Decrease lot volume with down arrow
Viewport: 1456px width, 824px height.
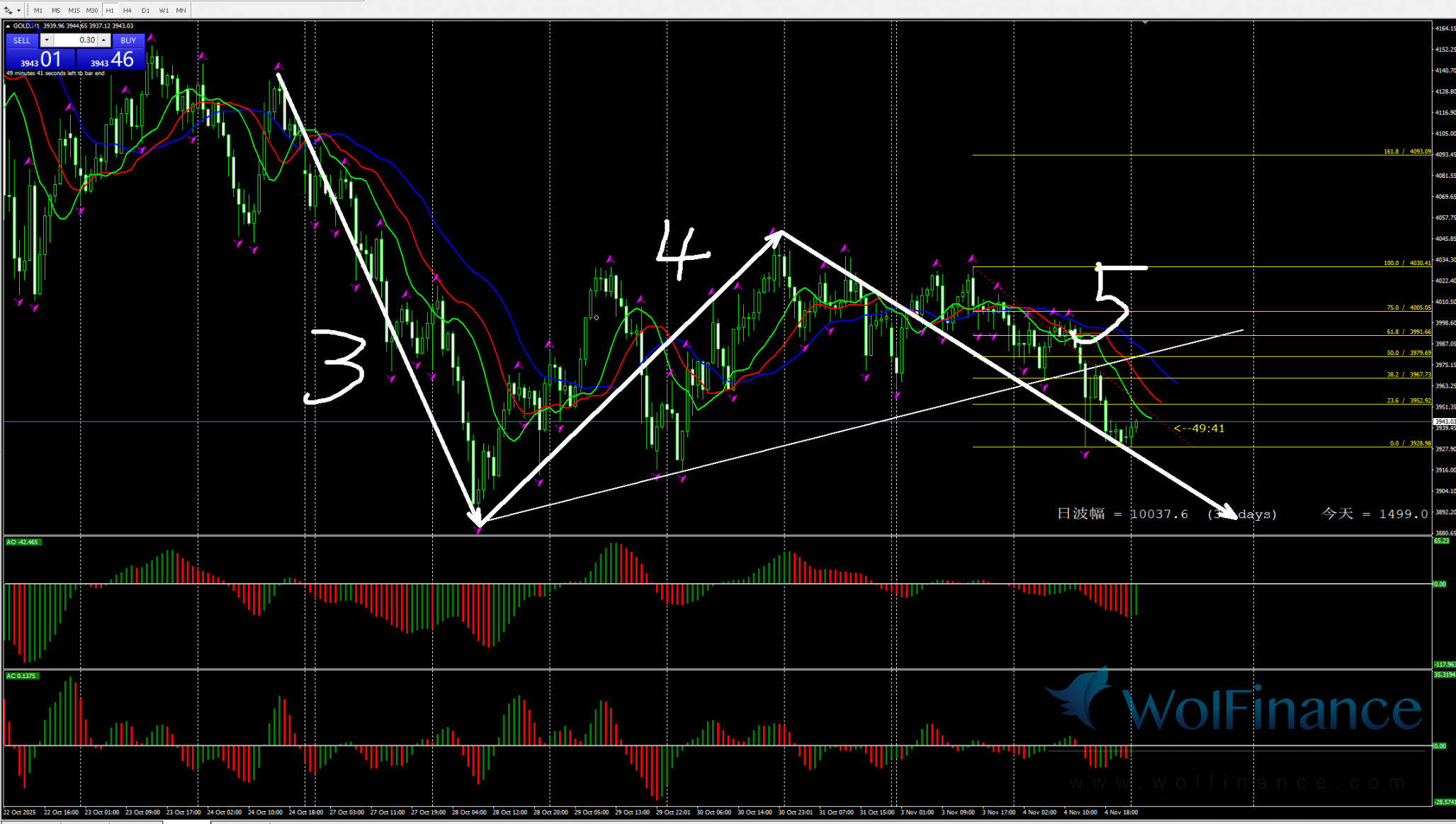click(x=47, y=40)
